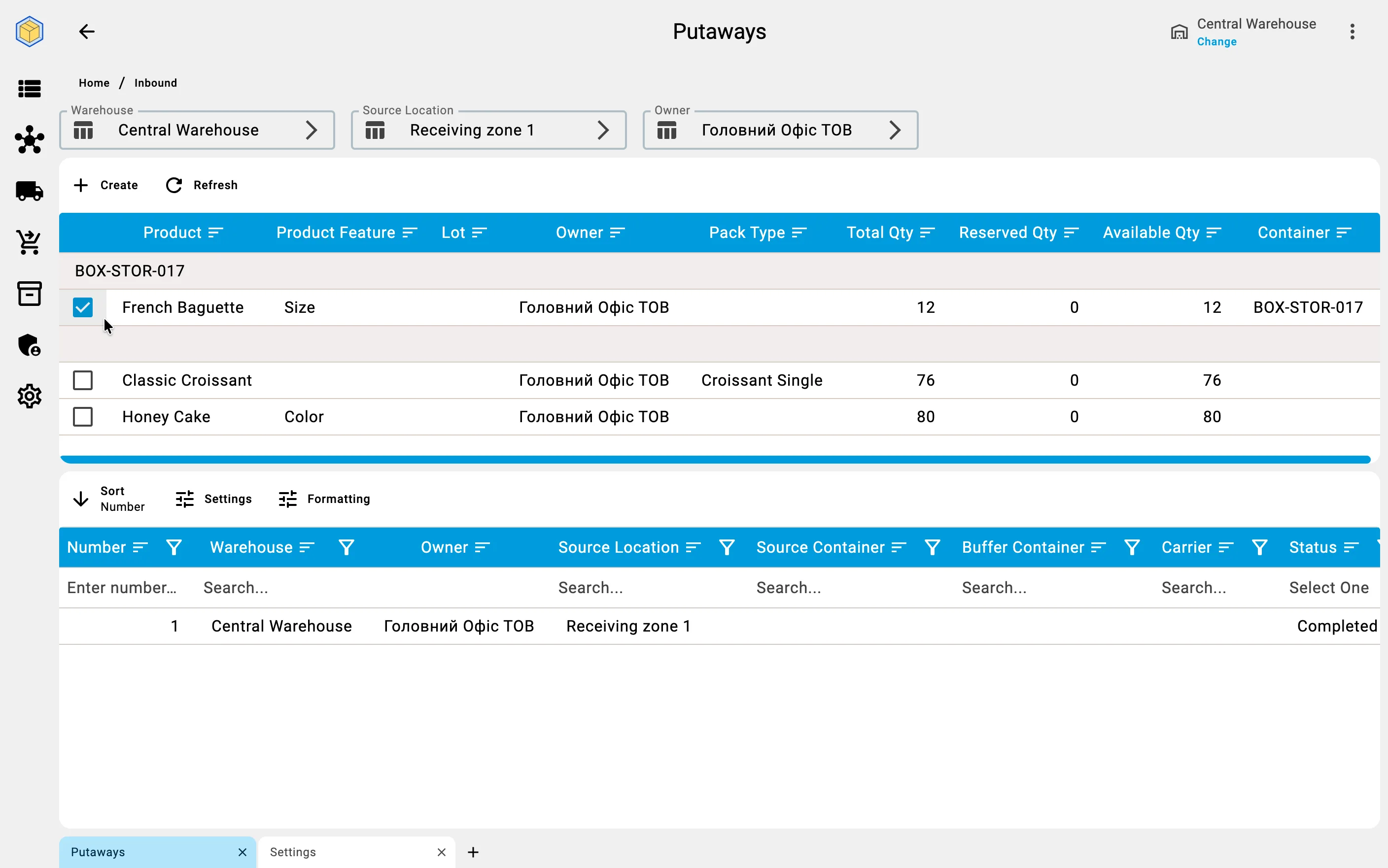
Task: Sort by the Product column header
Action: pos(182,233)
